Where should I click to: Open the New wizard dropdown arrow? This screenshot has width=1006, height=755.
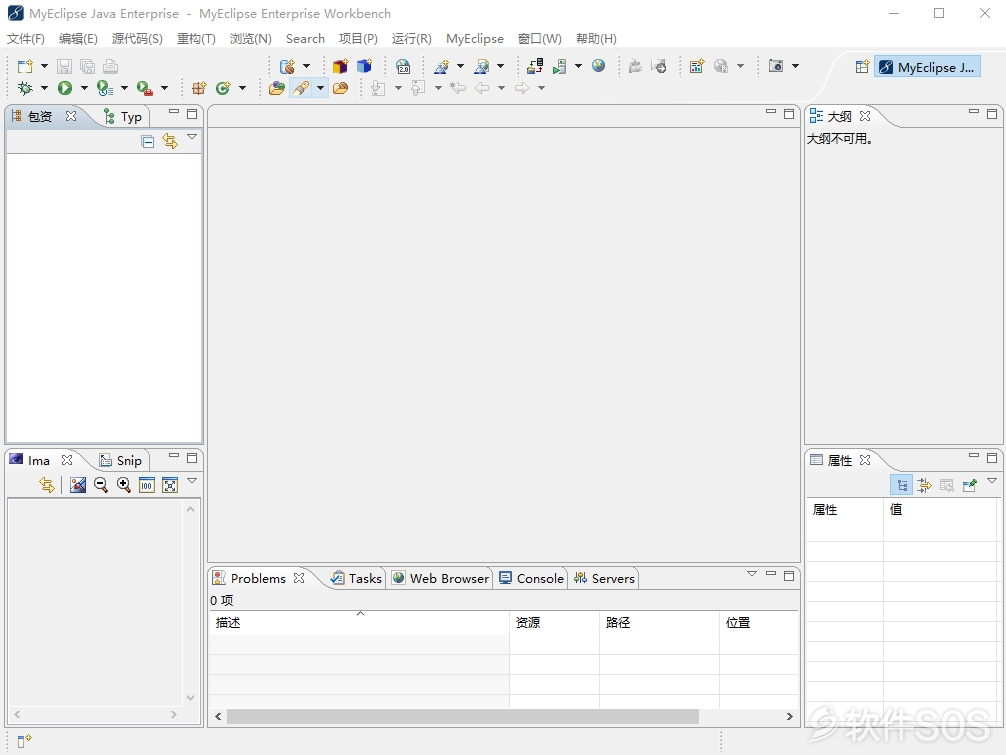[x=44, y=66]
